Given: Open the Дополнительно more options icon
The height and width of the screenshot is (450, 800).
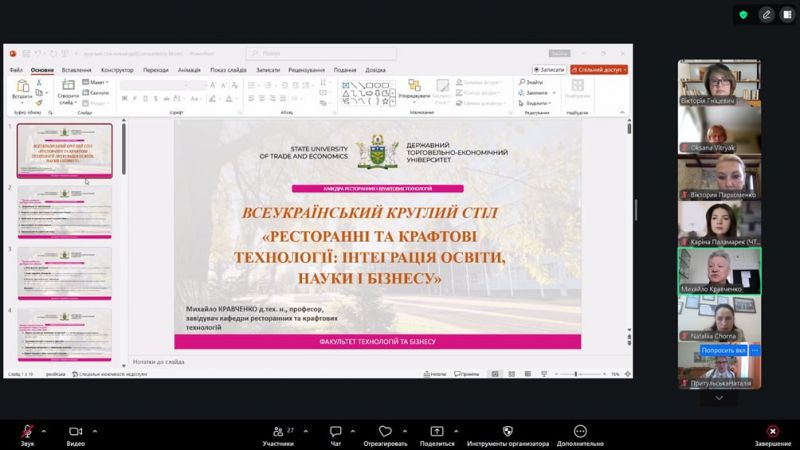Looking at the screenshot, I should (580, 432).
